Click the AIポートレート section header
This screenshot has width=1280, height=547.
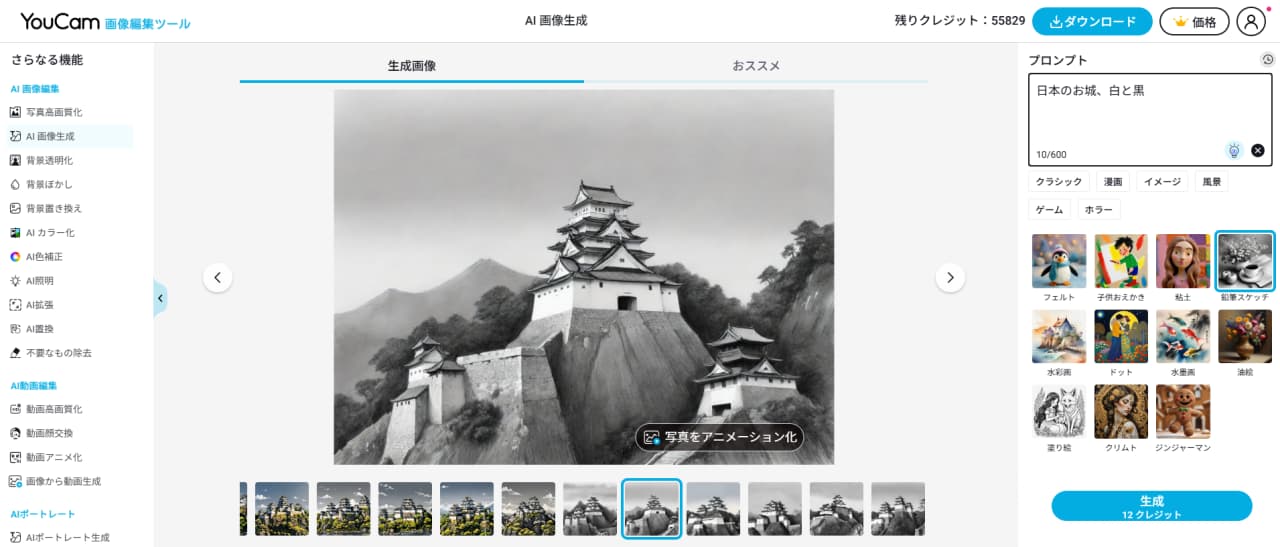[43, 514]
